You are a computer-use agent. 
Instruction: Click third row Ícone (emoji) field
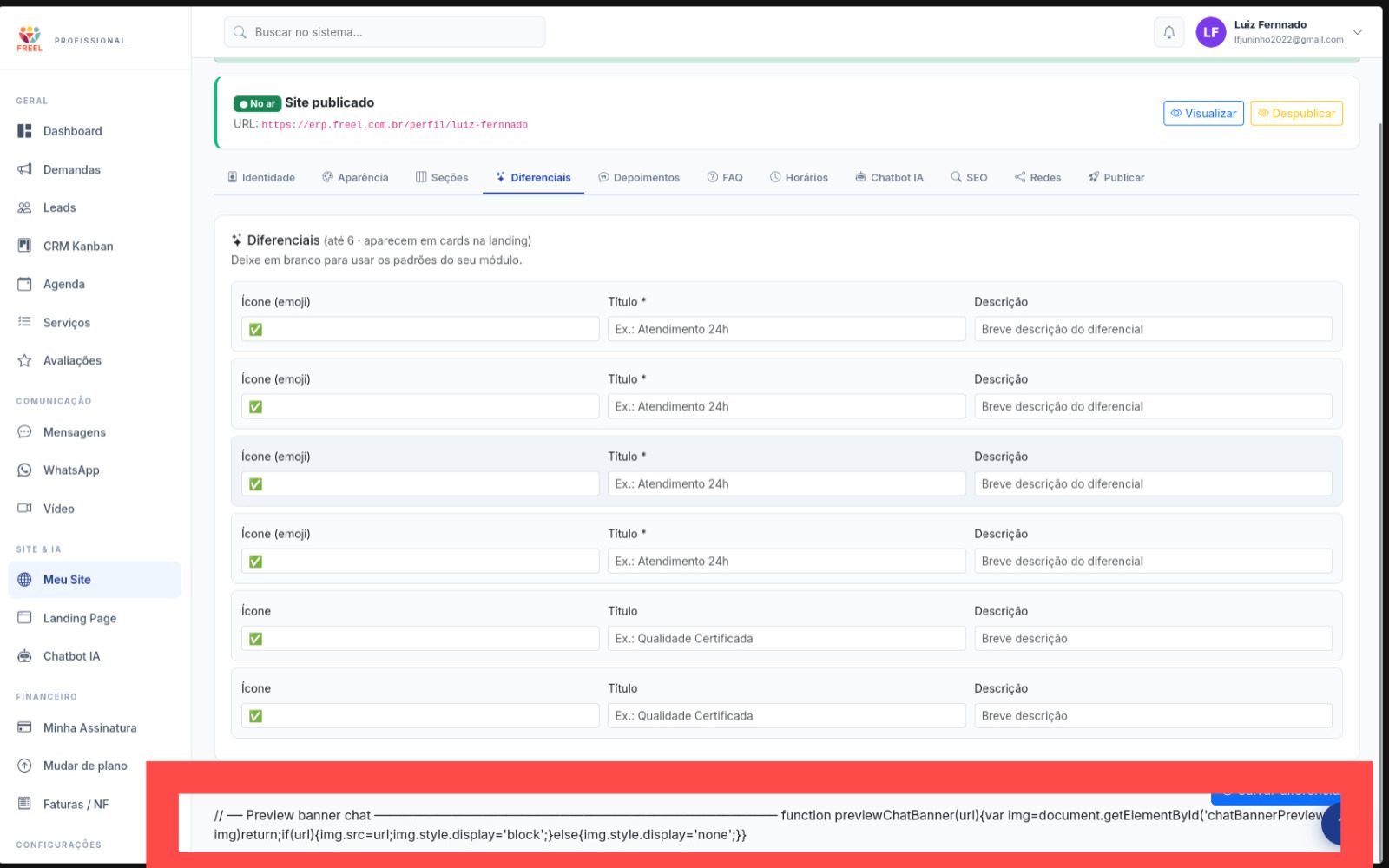click(420, 483)
